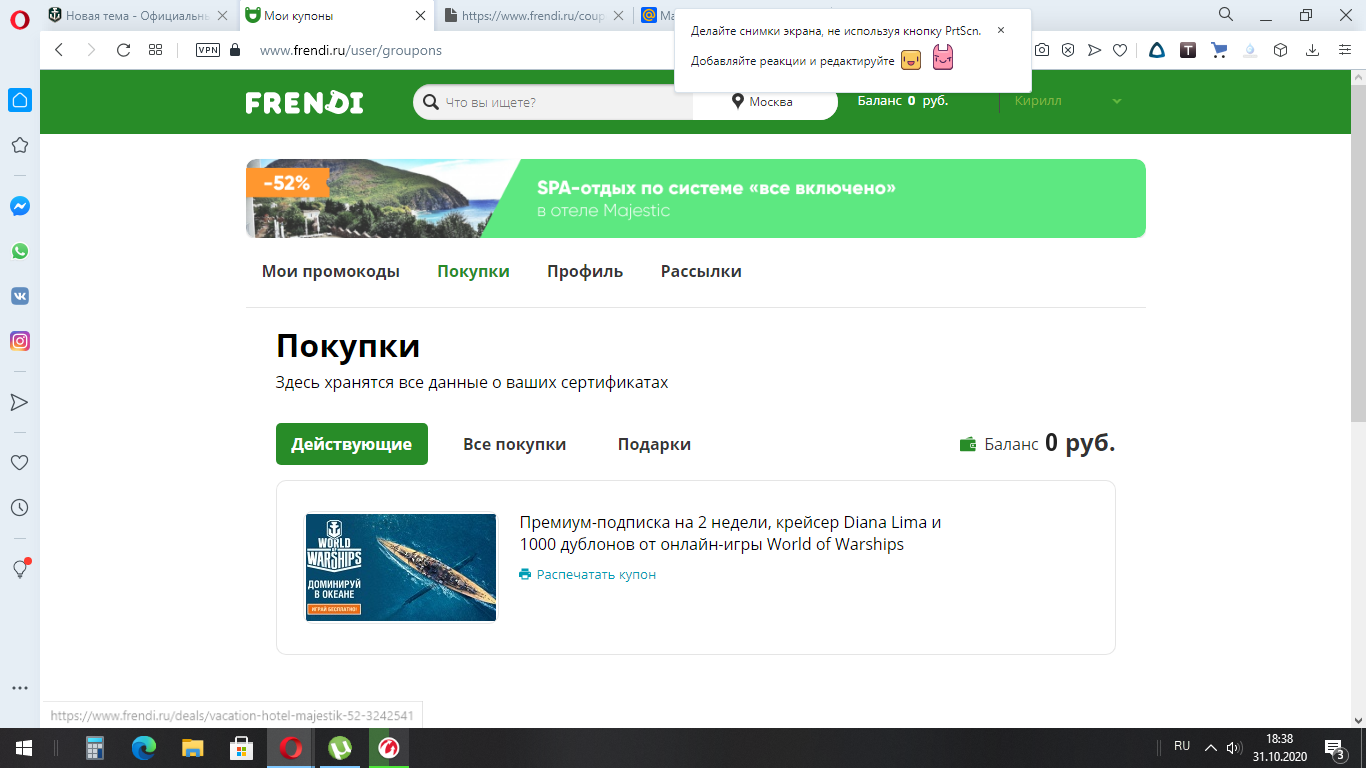1366x768 pixels.
Task: Select the 'Действующие' filter
Action: [x=352, y=444]
